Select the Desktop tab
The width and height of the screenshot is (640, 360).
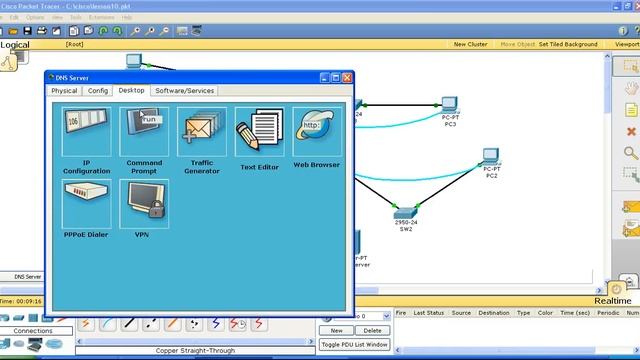coord(131,90)
